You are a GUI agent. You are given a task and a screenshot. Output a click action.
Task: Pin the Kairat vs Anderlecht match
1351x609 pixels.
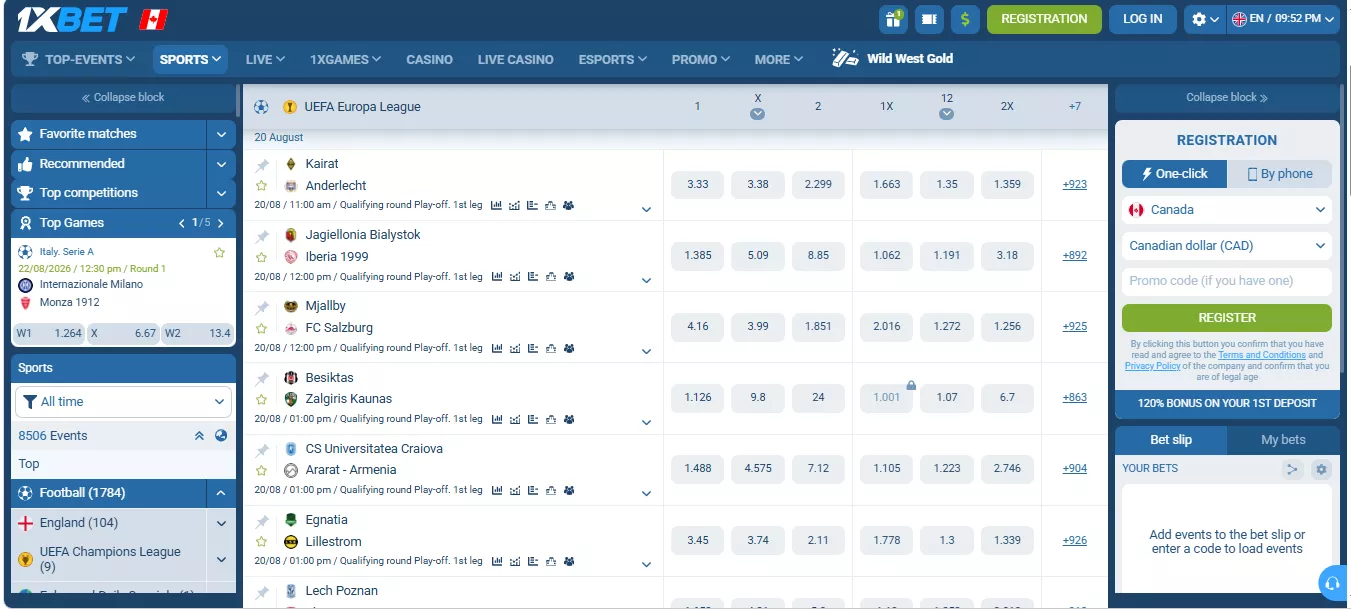click(x=262, y=165)
